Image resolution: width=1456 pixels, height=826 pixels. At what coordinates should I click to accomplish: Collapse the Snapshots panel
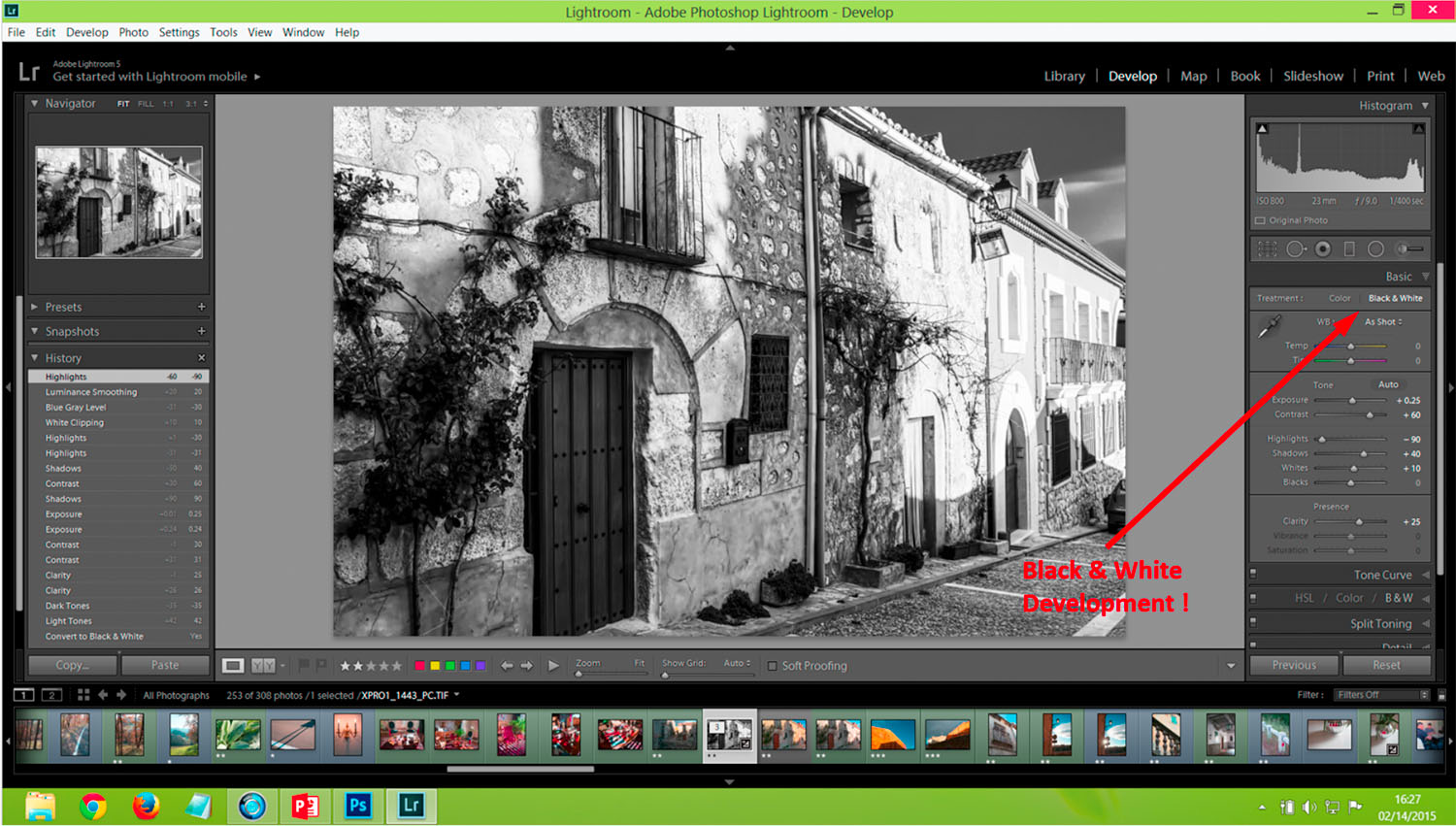pyautogui.click(x=35, y=331)
